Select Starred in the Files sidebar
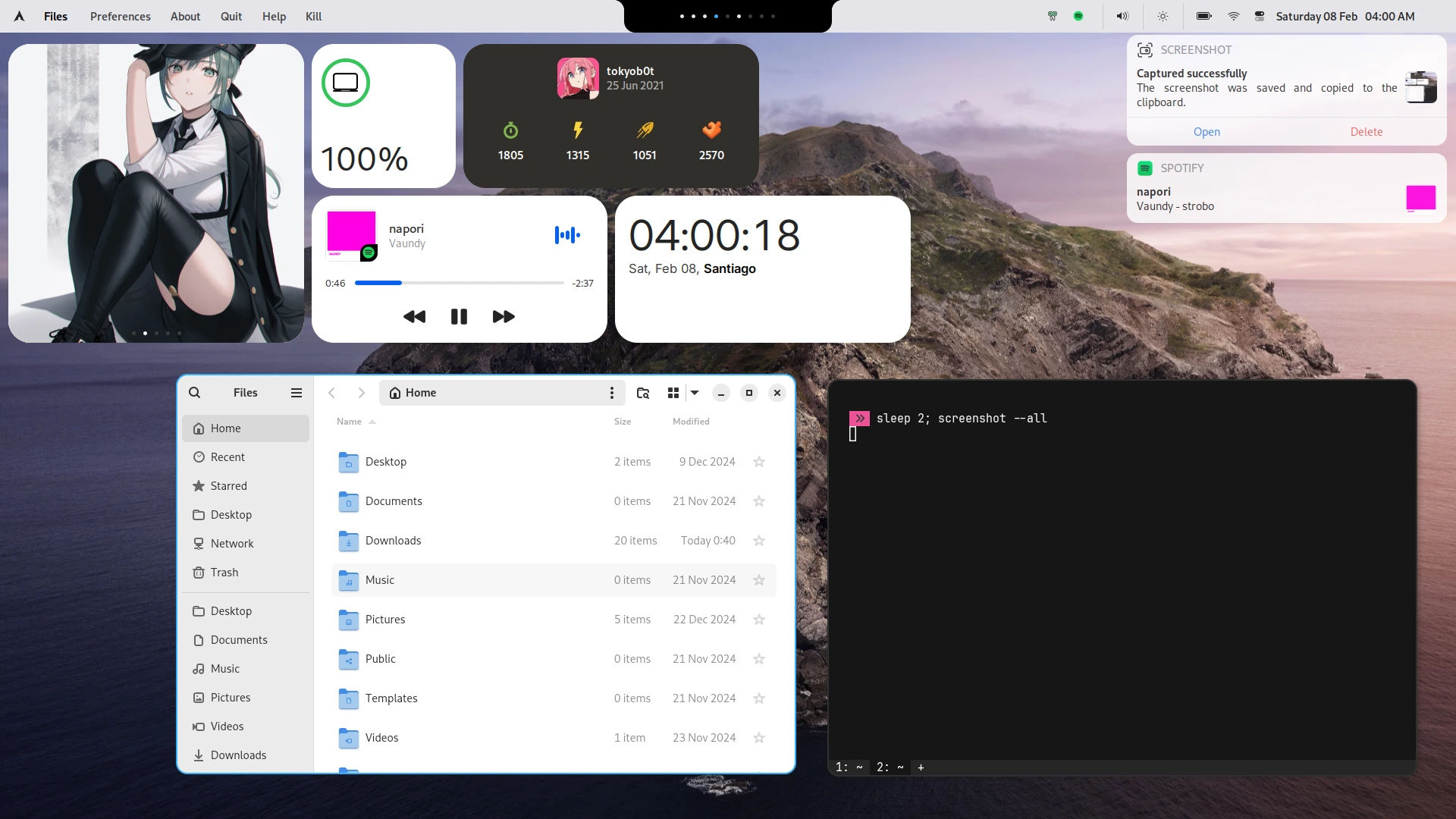 click(246, 486)
